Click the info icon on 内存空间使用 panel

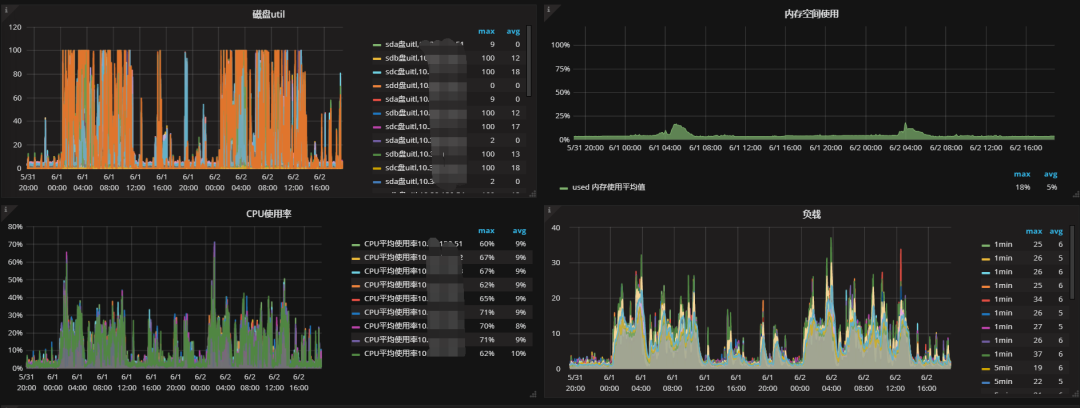pyautogui.click(x=550, y=9)
